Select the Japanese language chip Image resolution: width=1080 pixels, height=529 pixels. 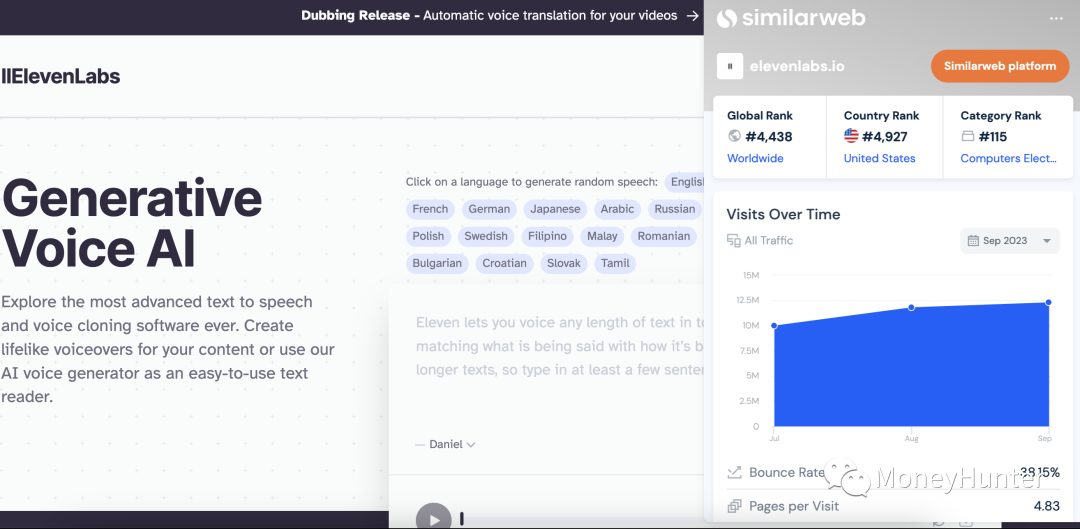555,209
